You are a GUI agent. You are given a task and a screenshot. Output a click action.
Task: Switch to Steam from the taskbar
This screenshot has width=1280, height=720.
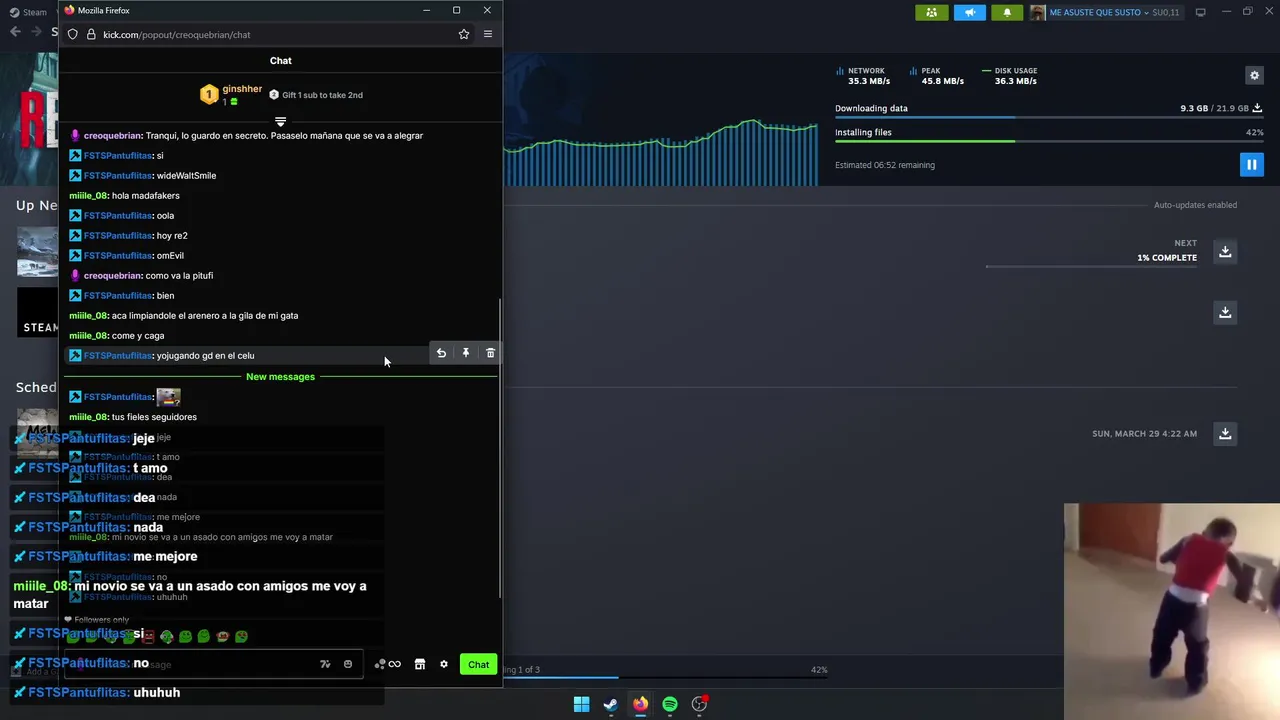(611, 704)
